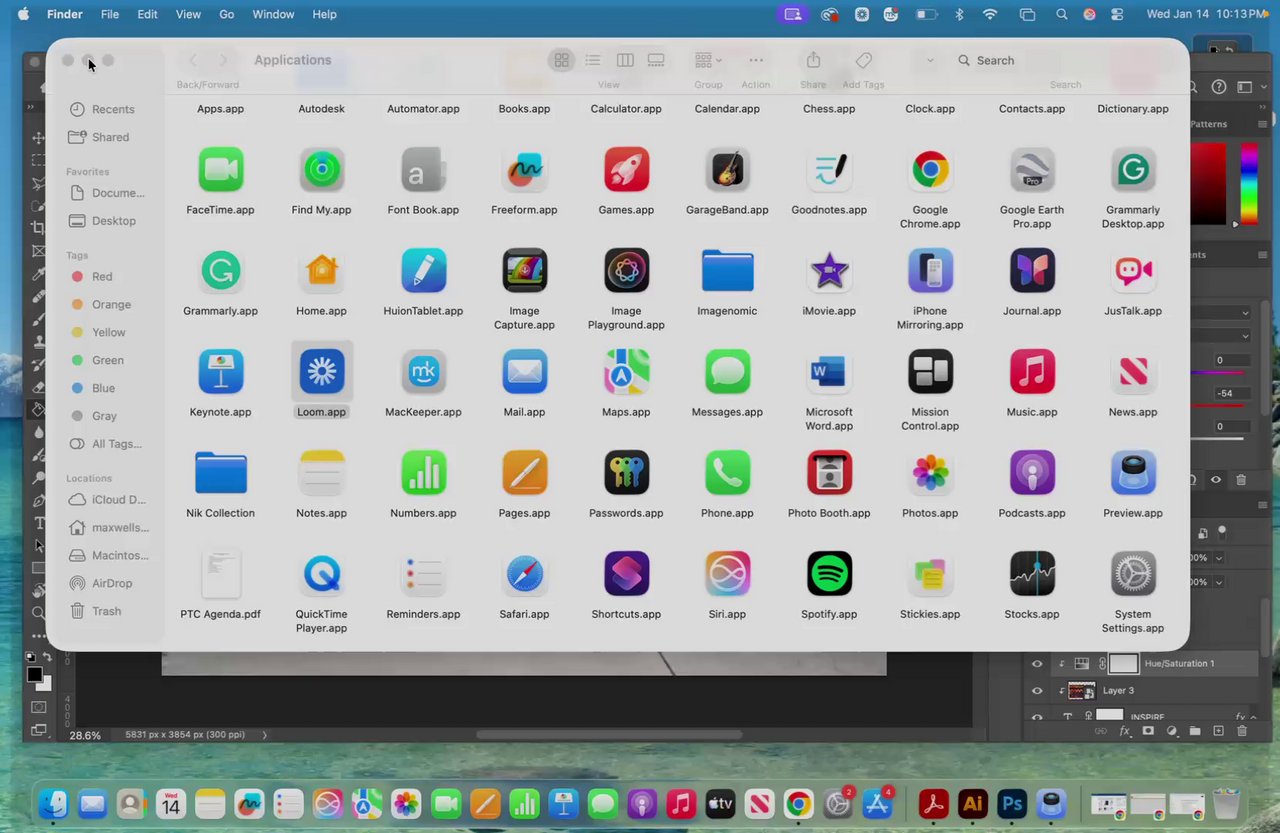This screenshot has height=833, width=1280.
Task: Click the Finder icon in the Dock
Action: click(53, 804)
